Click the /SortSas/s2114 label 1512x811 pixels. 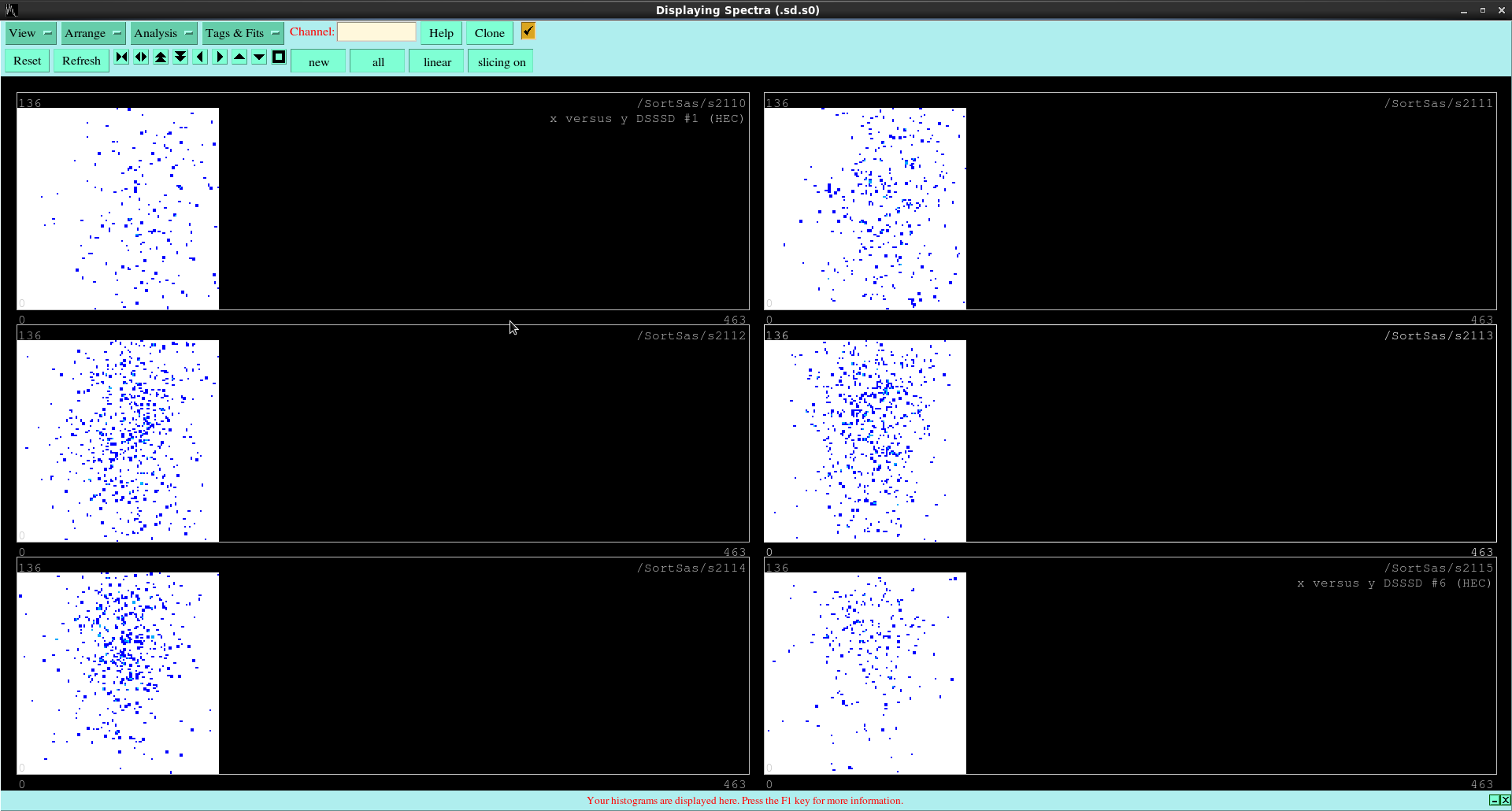691,568
